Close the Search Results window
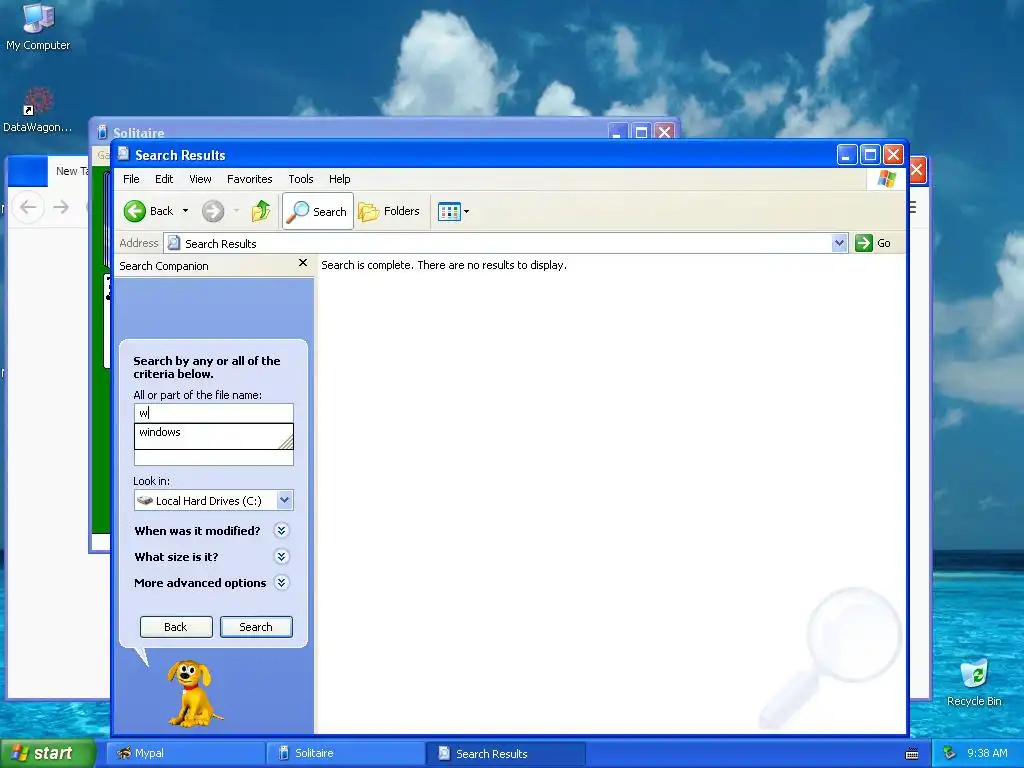Viewport: 1024px width, 768px height. [893, 155]
